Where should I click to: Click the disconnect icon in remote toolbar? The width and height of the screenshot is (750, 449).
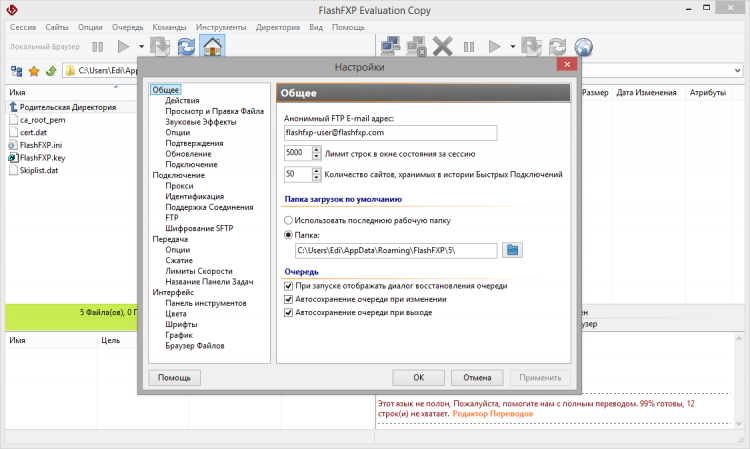[416, 47]
